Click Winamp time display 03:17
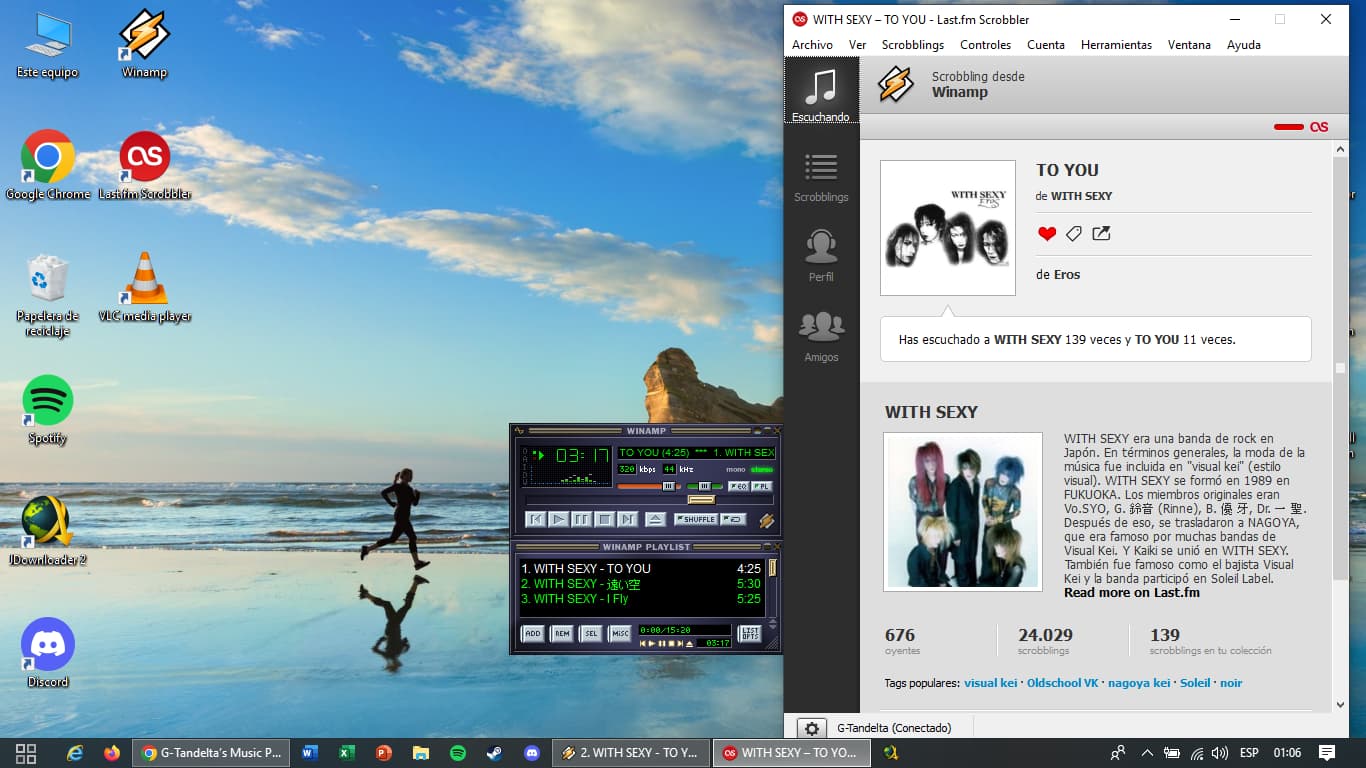Image resolution: width=1366 pixels, height=768 pixels. coord(582,456)
